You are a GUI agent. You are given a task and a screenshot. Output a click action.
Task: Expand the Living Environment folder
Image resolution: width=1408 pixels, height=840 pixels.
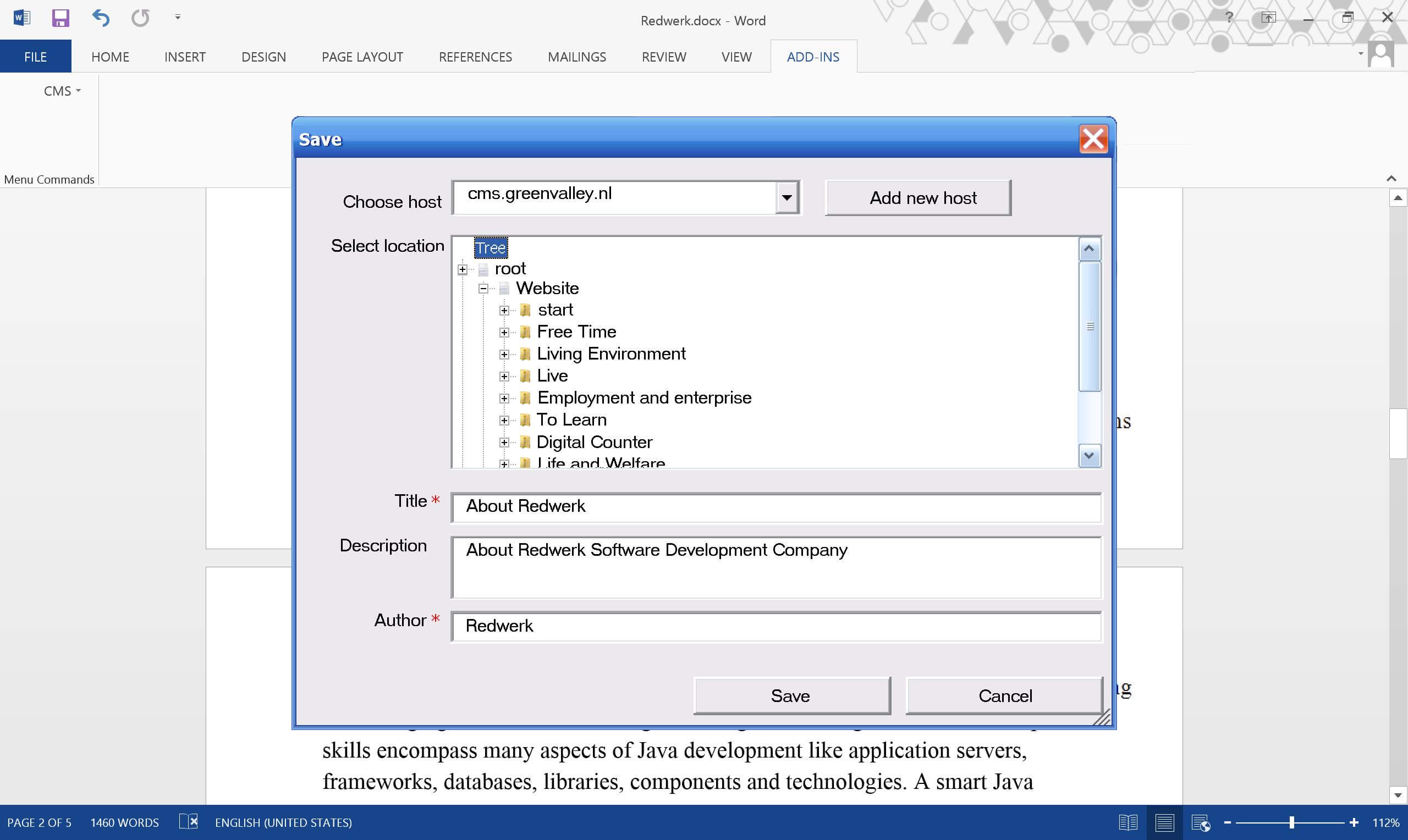[x=504, y=355]
